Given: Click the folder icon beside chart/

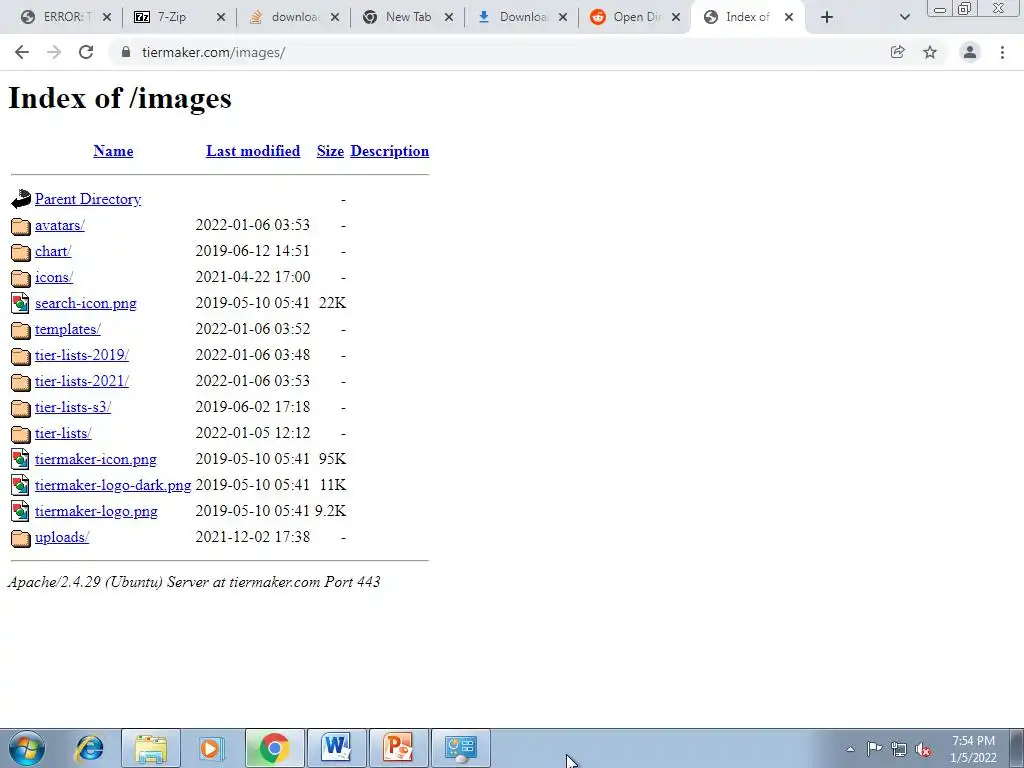Looking at the screenshot, I should [20, 252].
